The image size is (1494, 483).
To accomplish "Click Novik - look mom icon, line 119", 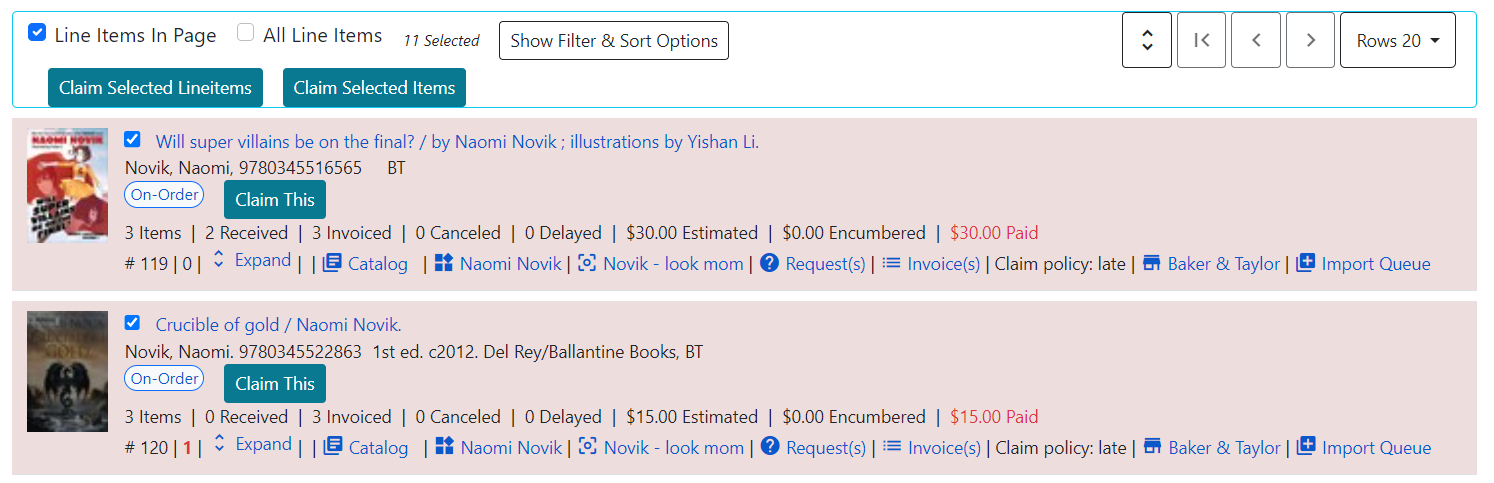I will pyautogui.click(x=588, y=263).
